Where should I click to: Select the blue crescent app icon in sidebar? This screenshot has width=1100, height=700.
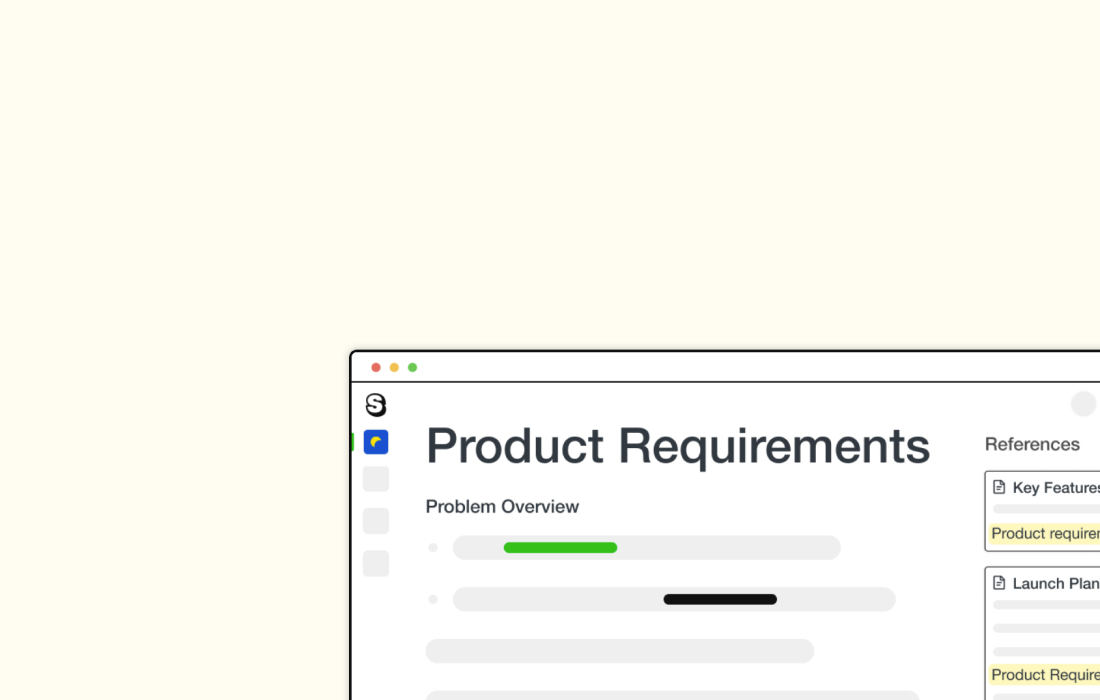click(376, 442)
